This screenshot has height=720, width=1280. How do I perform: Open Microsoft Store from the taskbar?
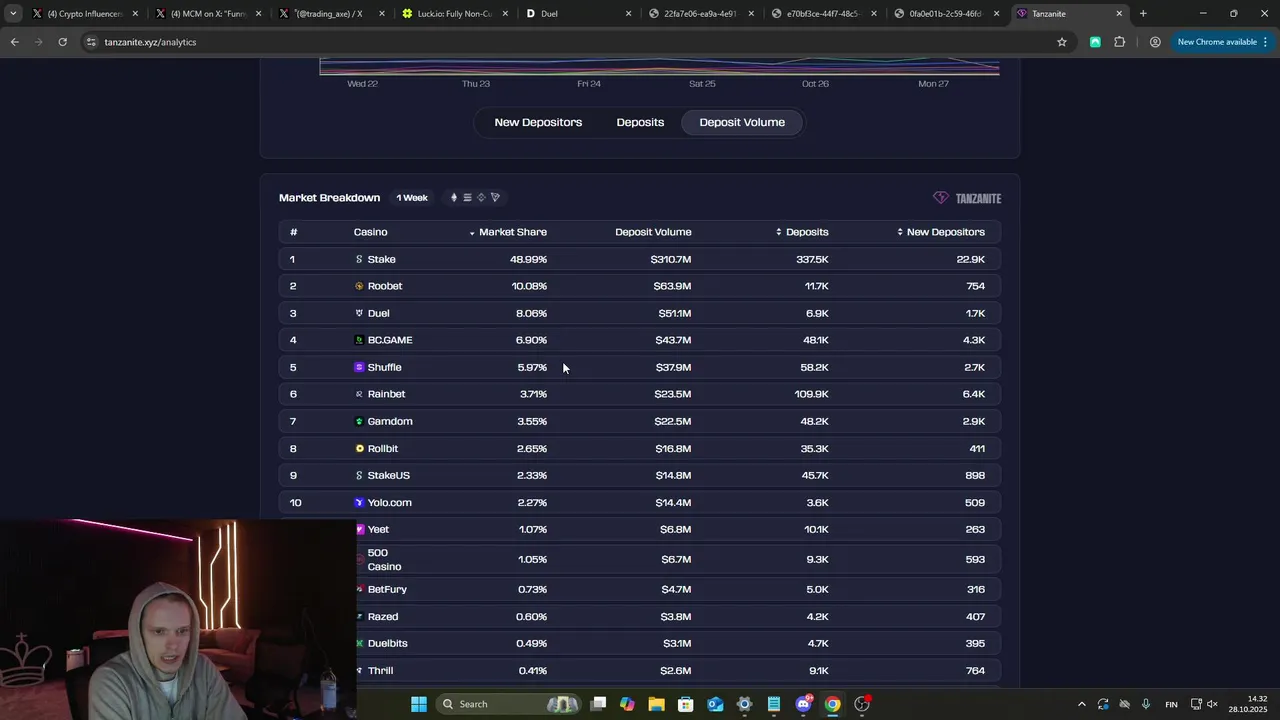coord(685,704)
